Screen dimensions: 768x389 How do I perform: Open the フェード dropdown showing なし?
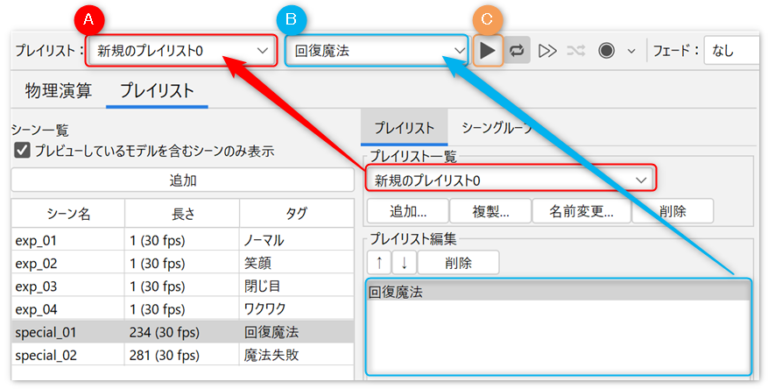pos(733,50)
